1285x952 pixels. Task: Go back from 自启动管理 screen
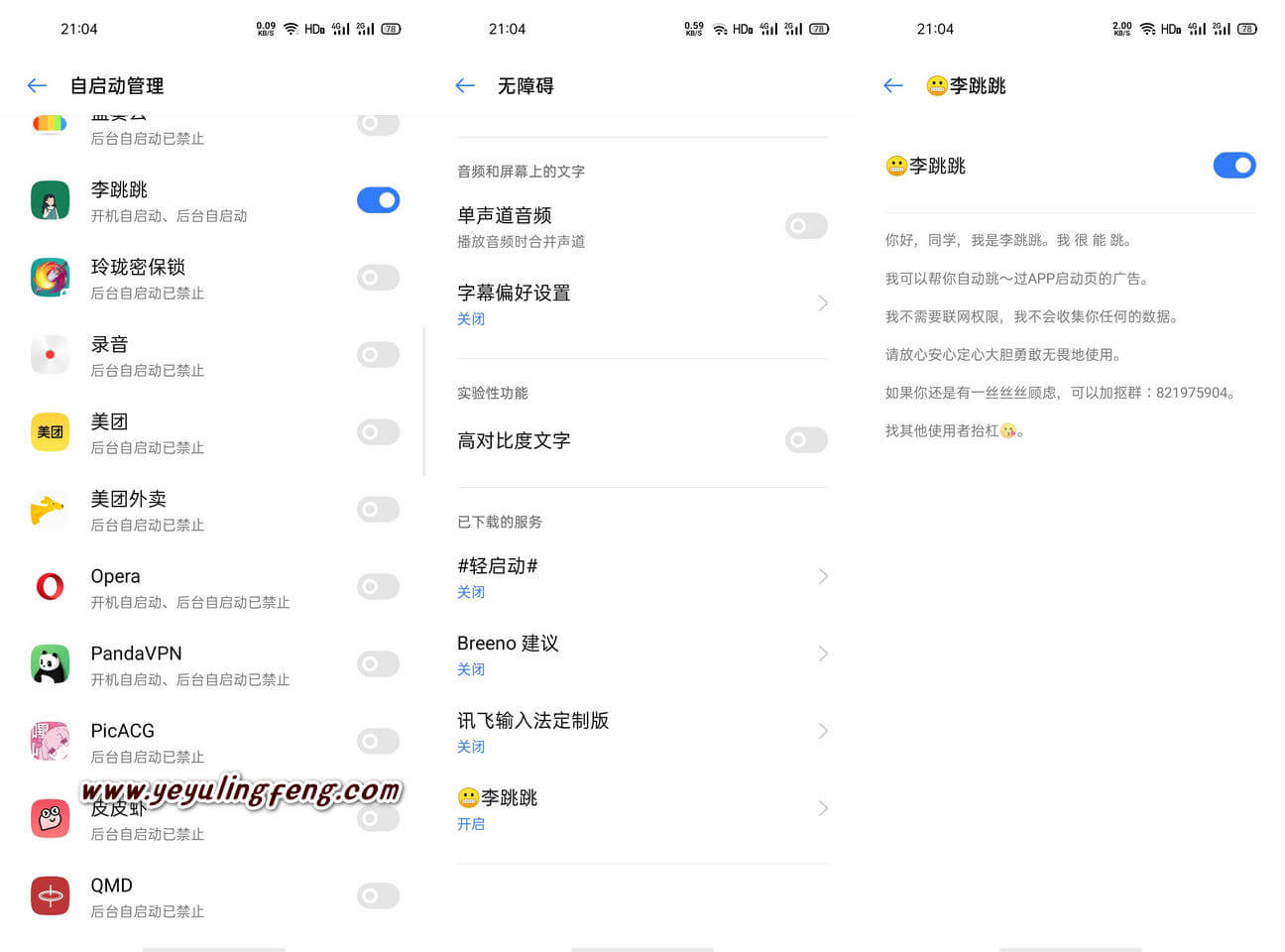pos(38,86)
